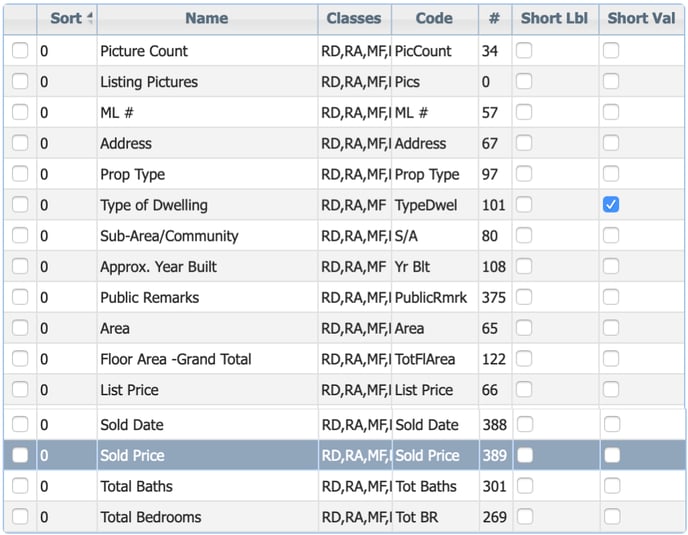Toggle Short Lbl for ML # row
This screenshot has width=688, height=535.
pyautogui.click(x=524, y=112)
